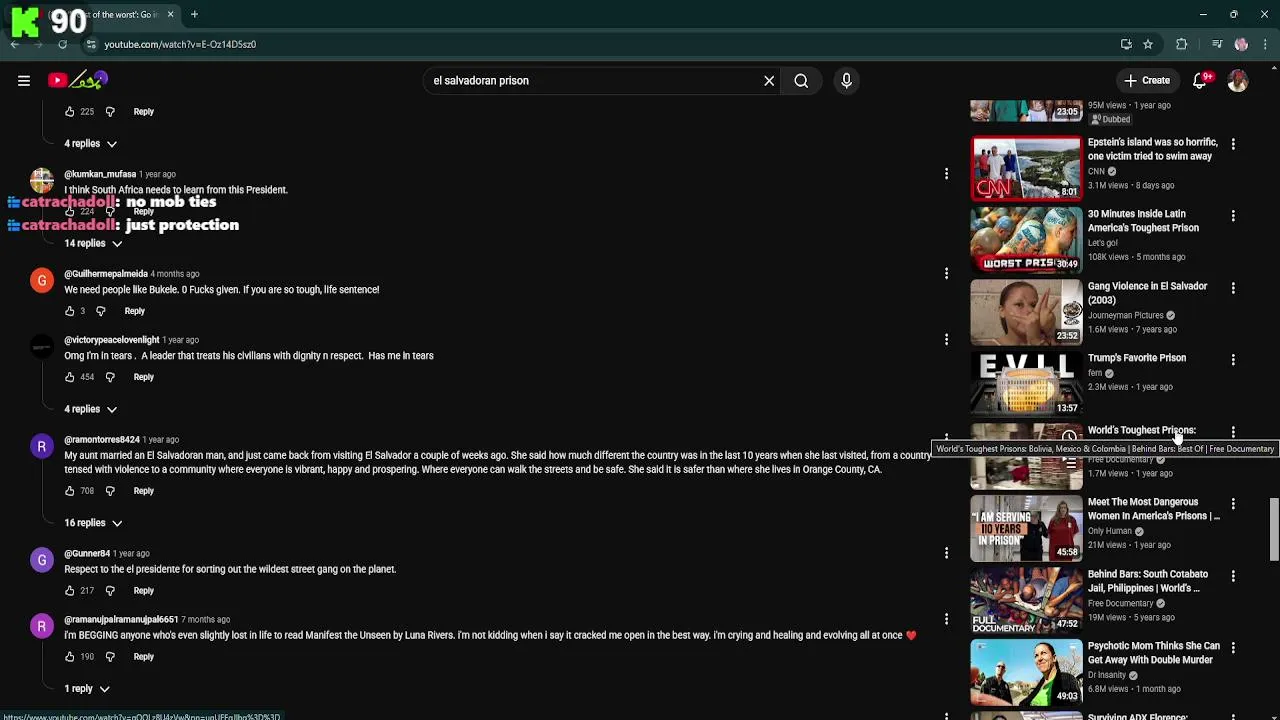
Task: Reply to @victorypeaceloverlight's comment
Action: 144,377
